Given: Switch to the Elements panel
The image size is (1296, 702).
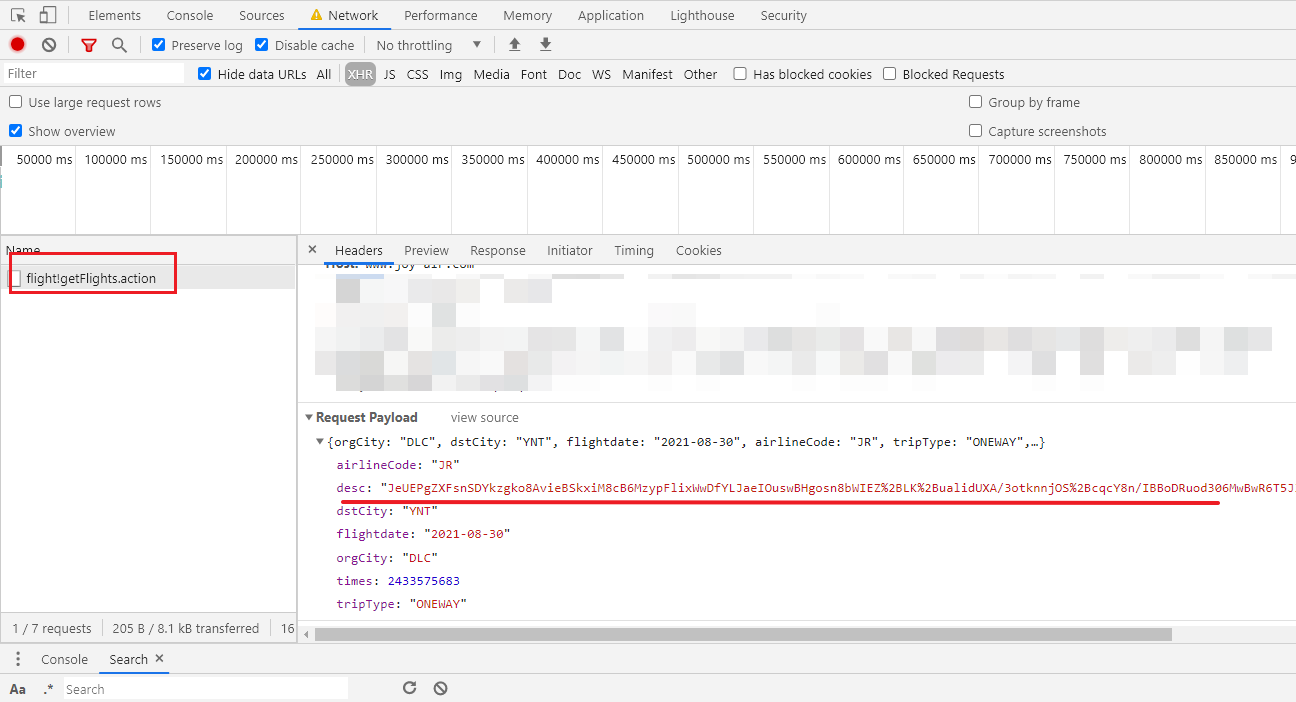Looking at the screenshot, I should (x=114, y=15).
